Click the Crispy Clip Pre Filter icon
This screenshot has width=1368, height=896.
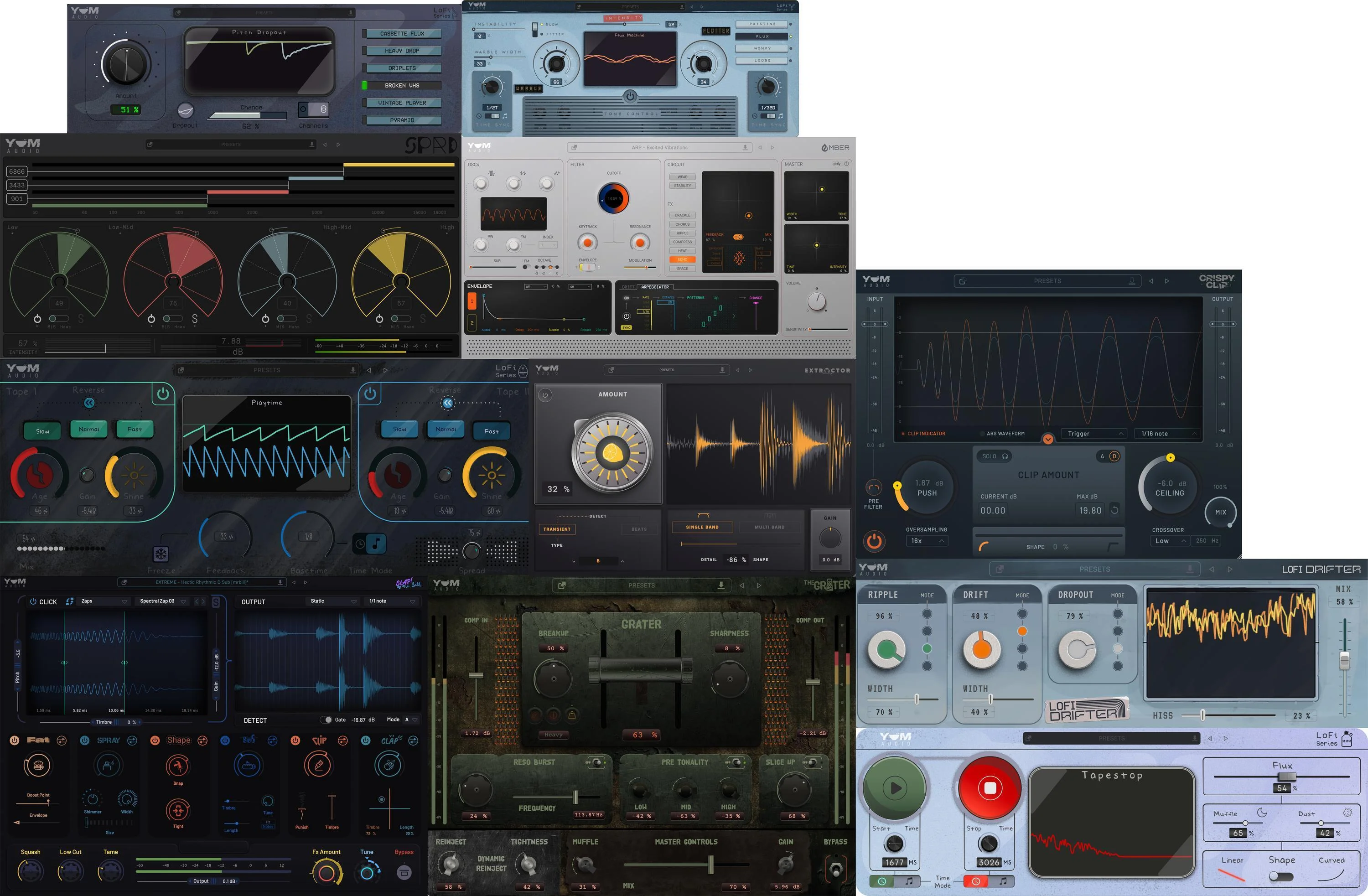(x=873, y=488)
